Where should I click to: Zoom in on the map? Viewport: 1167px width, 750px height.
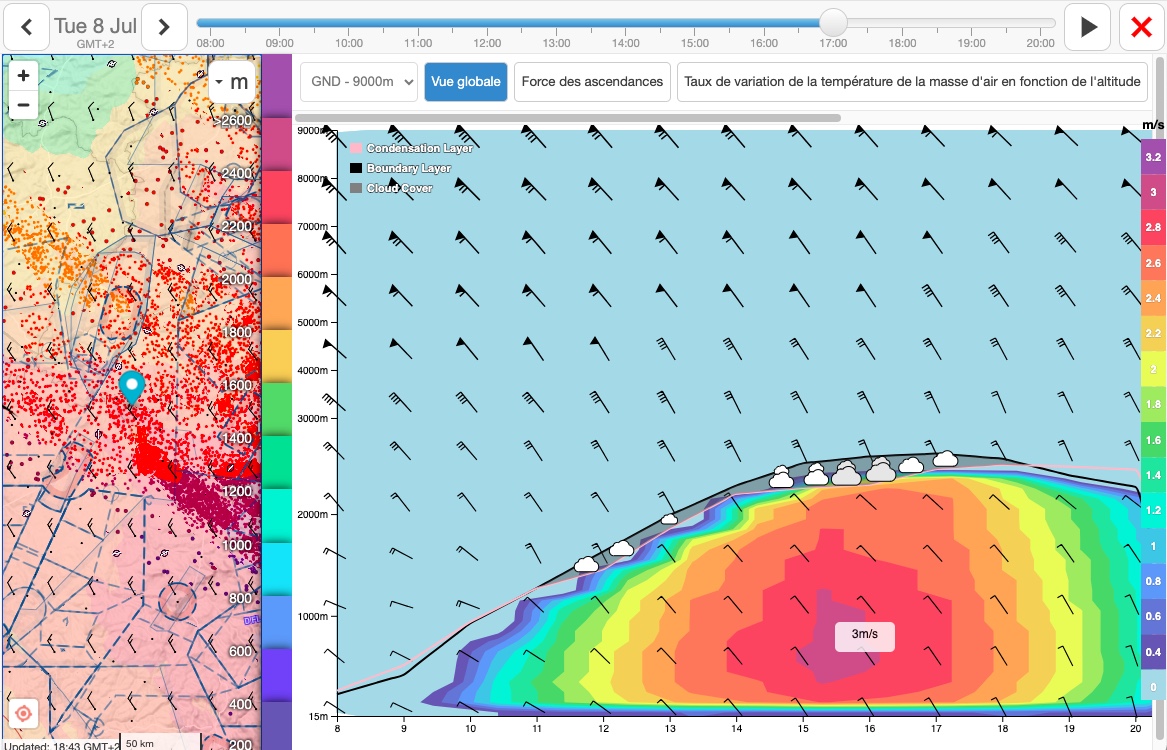tap(23, 76)
